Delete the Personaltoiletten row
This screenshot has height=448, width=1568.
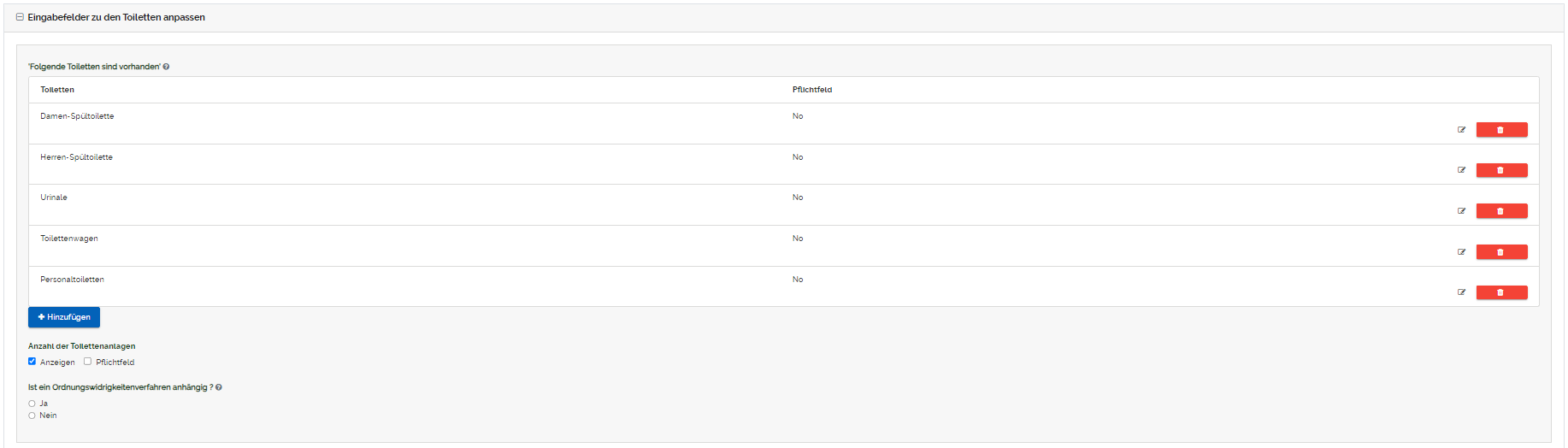[1501, 292]
